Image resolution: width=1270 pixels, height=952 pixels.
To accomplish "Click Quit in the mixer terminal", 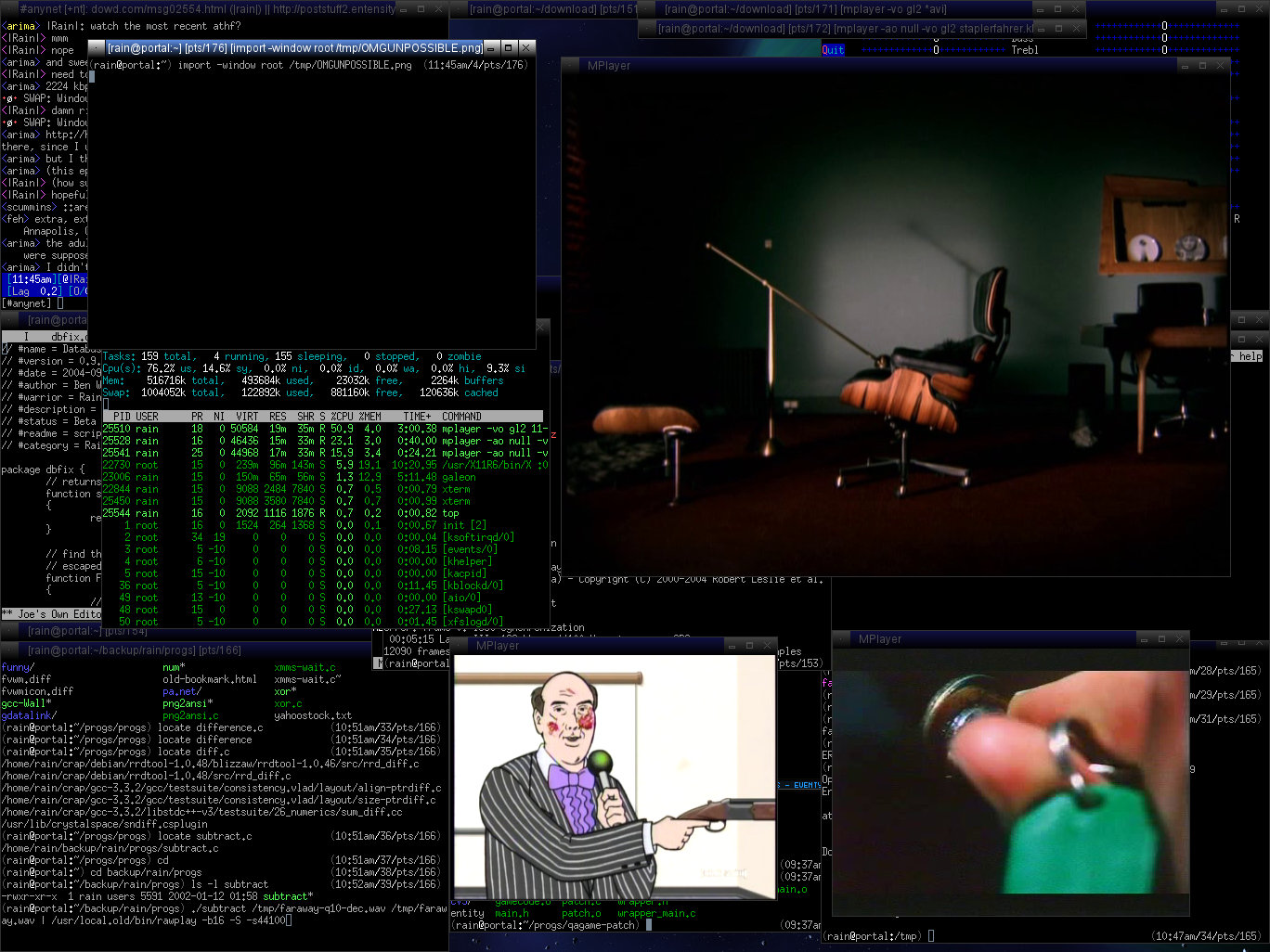I will click(833, 50).
